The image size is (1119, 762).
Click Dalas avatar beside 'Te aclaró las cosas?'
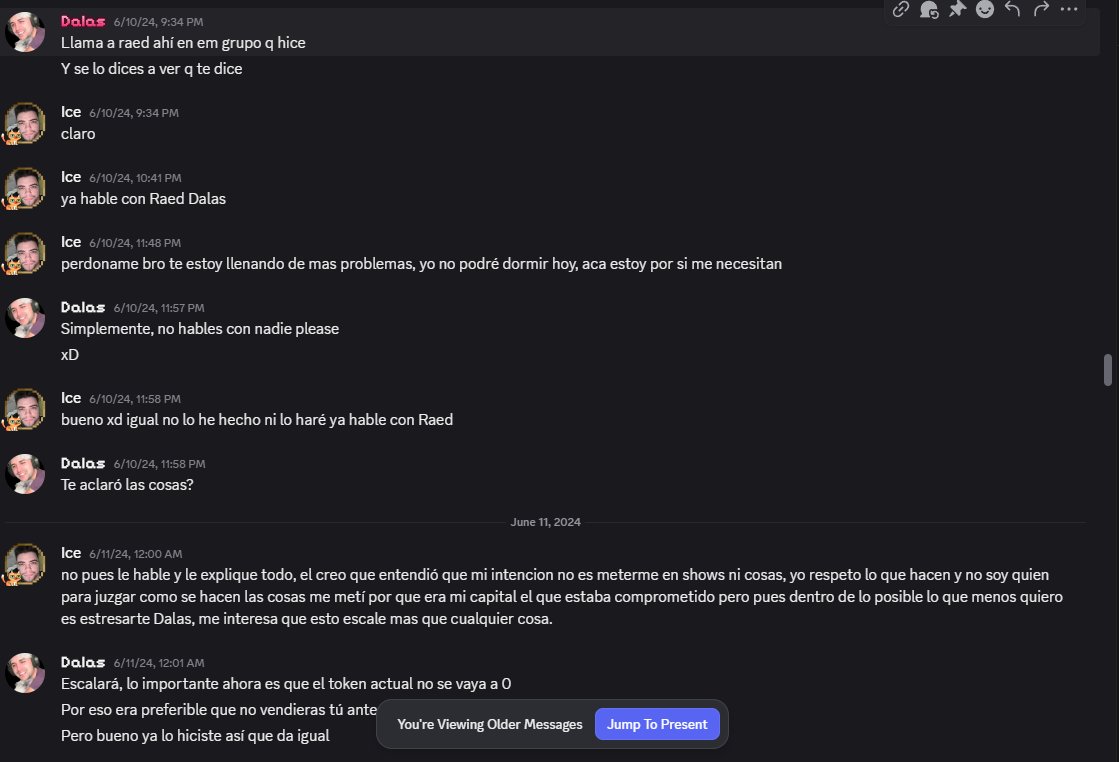tap(25, 474)
